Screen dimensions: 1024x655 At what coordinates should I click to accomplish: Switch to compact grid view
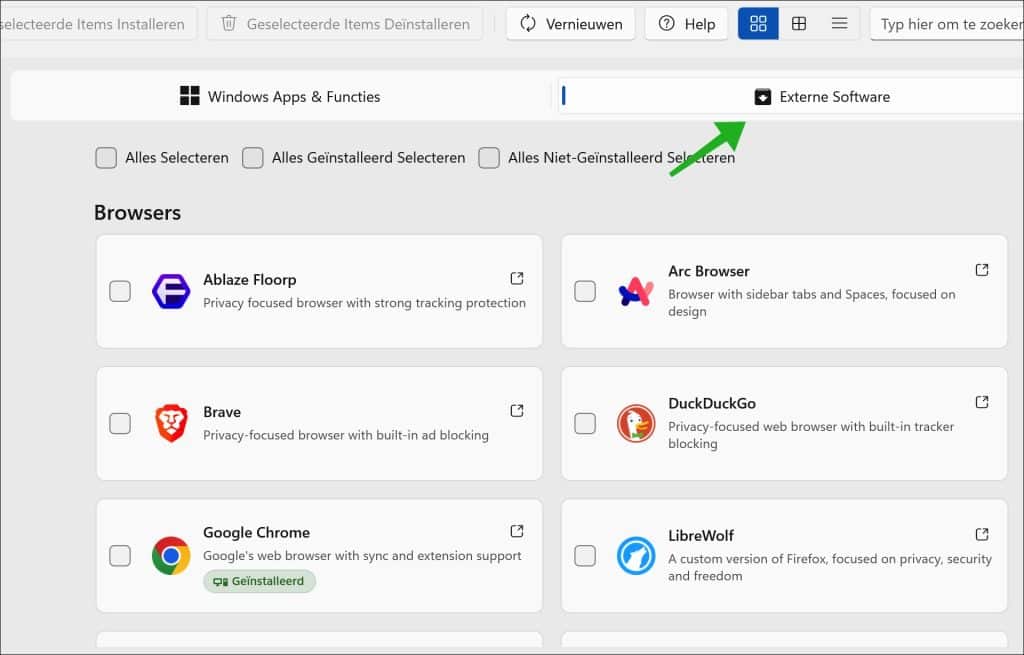click(x=799, y=24)
